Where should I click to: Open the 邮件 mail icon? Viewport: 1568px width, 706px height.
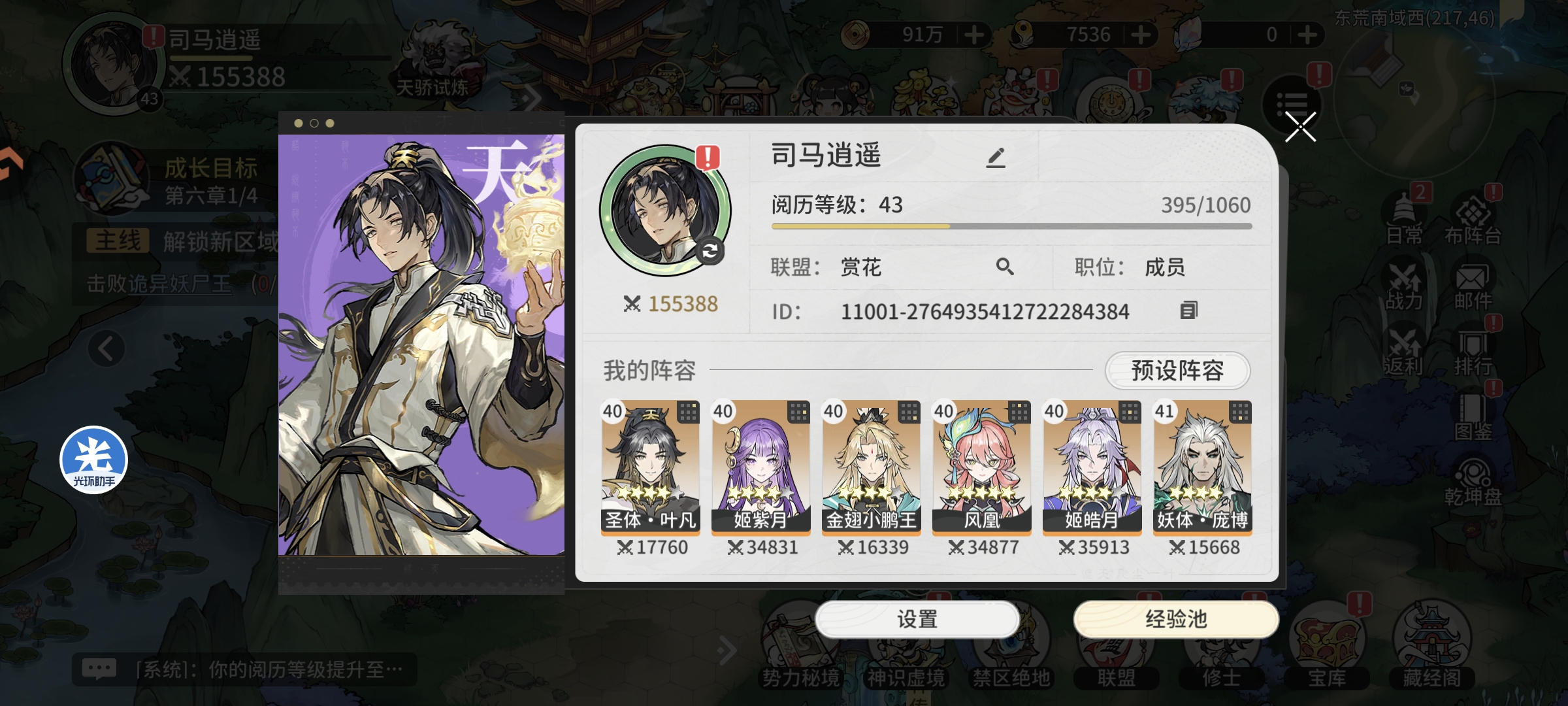click(x=1473, y=286)
